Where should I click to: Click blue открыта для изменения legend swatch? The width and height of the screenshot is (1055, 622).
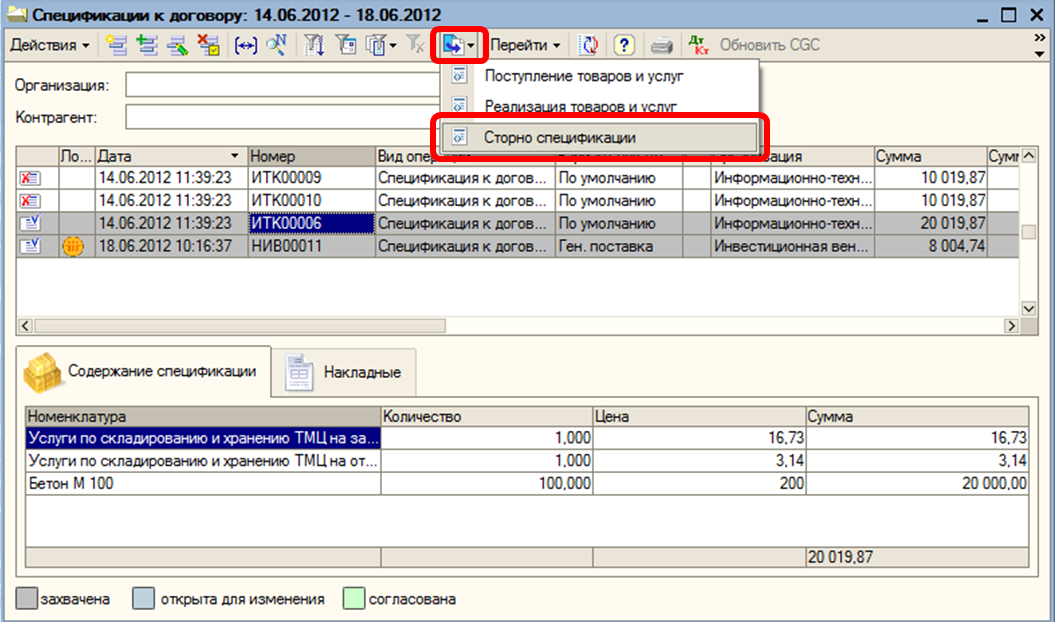143,598
